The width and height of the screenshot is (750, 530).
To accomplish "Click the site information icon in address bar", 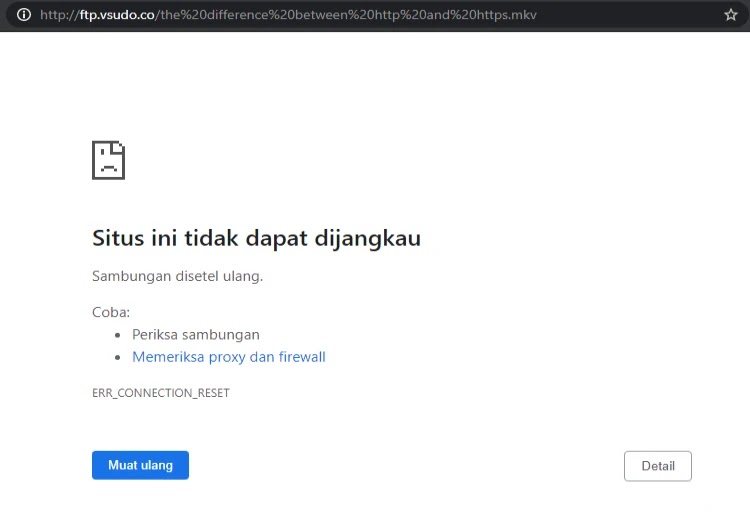I will point(23,15).
